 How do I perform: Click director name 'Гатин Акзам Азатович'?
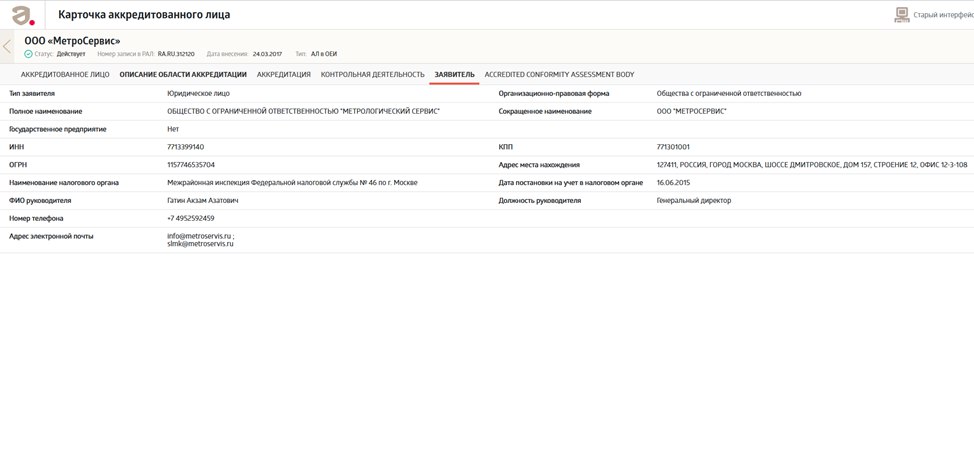pos(203,201)
